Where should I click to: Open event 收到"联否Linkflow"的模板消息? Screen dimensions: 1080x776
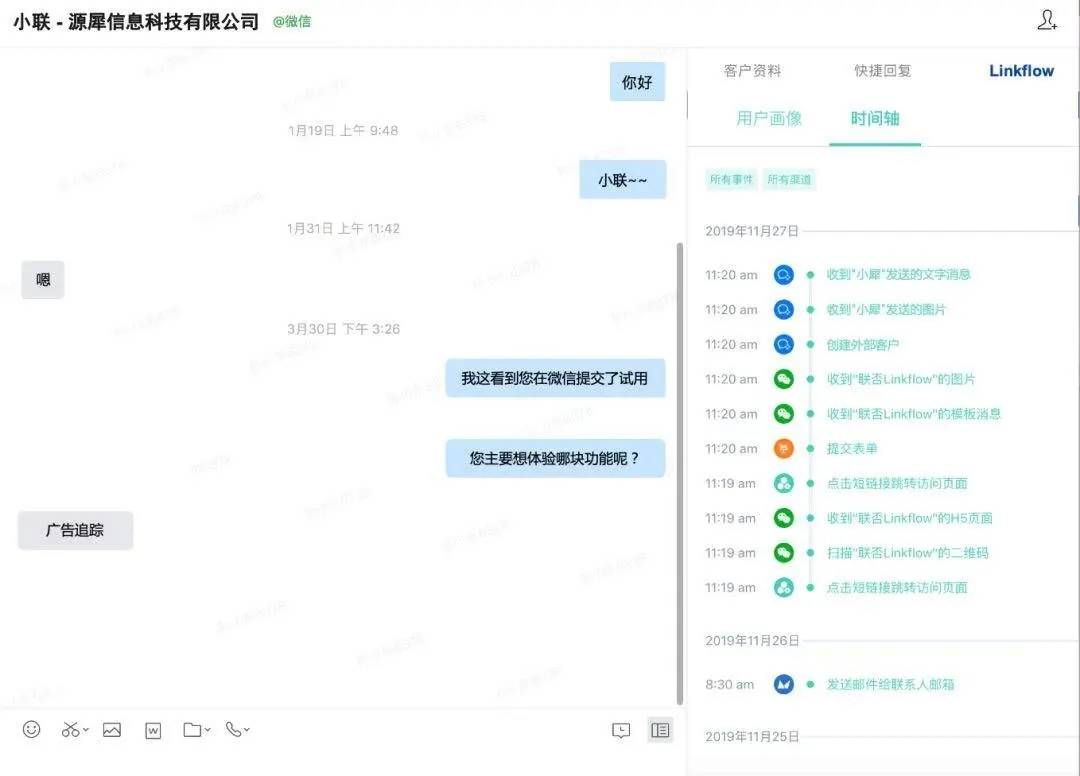tap(913, 414)
